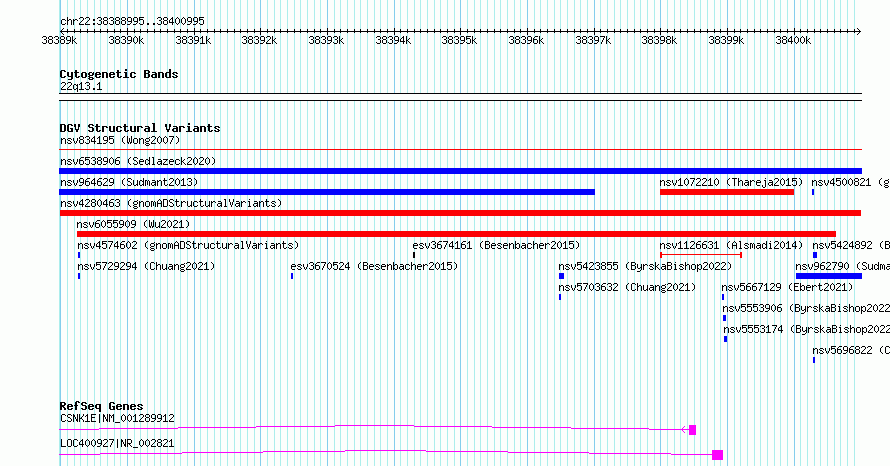Click the 38389k ruler tick label
Viewport: 890px width, 466px height.
pos(59,41)
